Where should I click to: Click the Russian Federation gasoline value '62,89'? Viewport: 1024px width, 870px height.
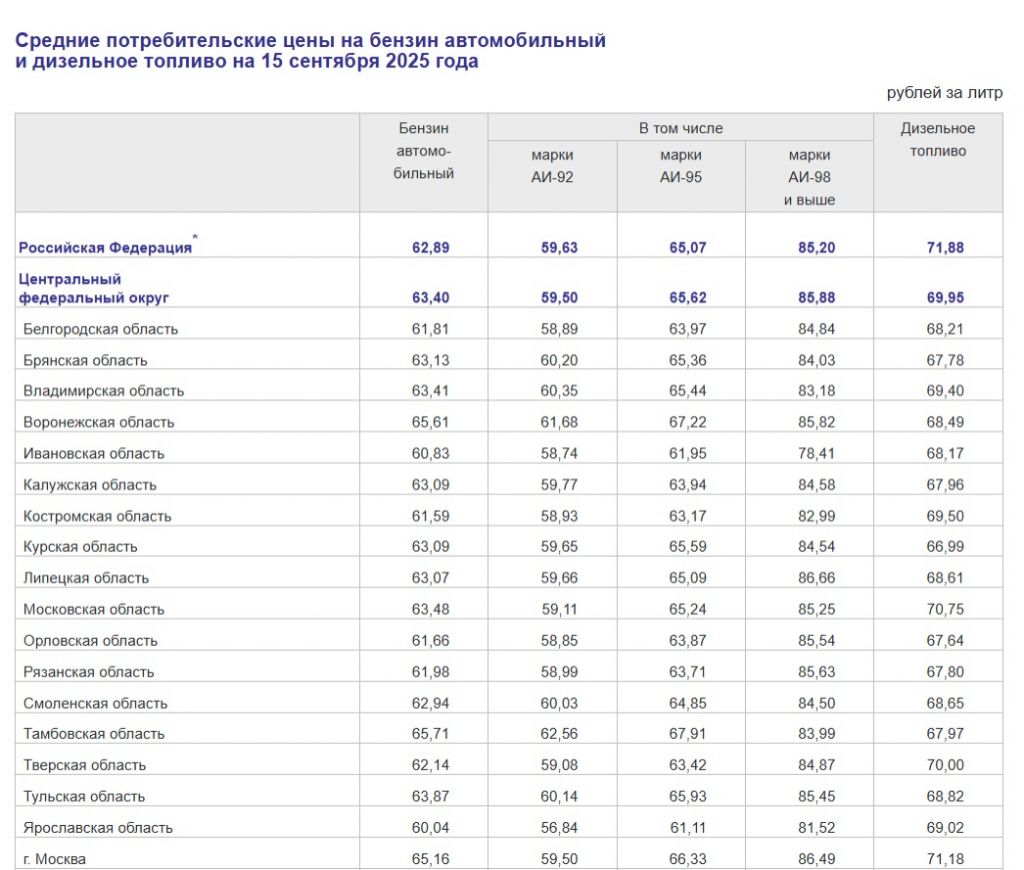pos(430,248)
